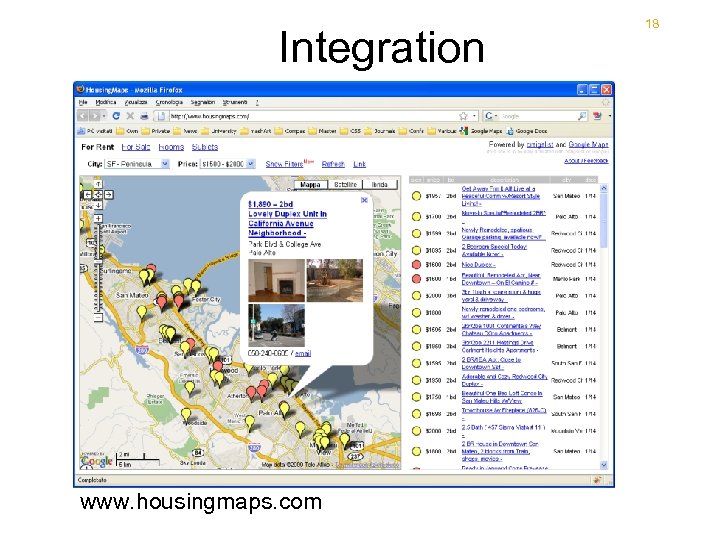Click the page icon beside the URL
The width and height of the screenshot is (720, 540).
161,116
